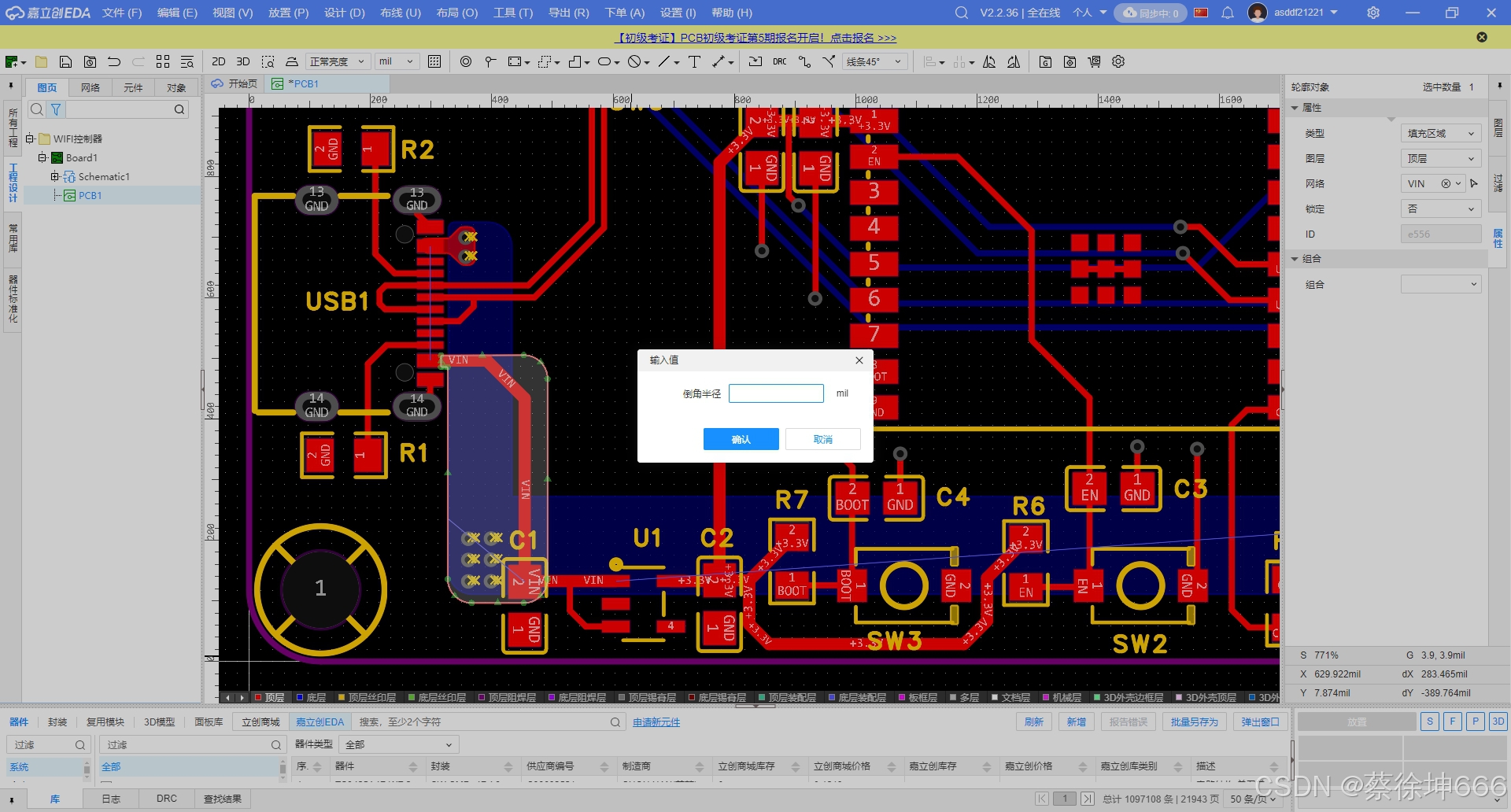Click the 取消 button in the dialog

(x=823, y=439)
